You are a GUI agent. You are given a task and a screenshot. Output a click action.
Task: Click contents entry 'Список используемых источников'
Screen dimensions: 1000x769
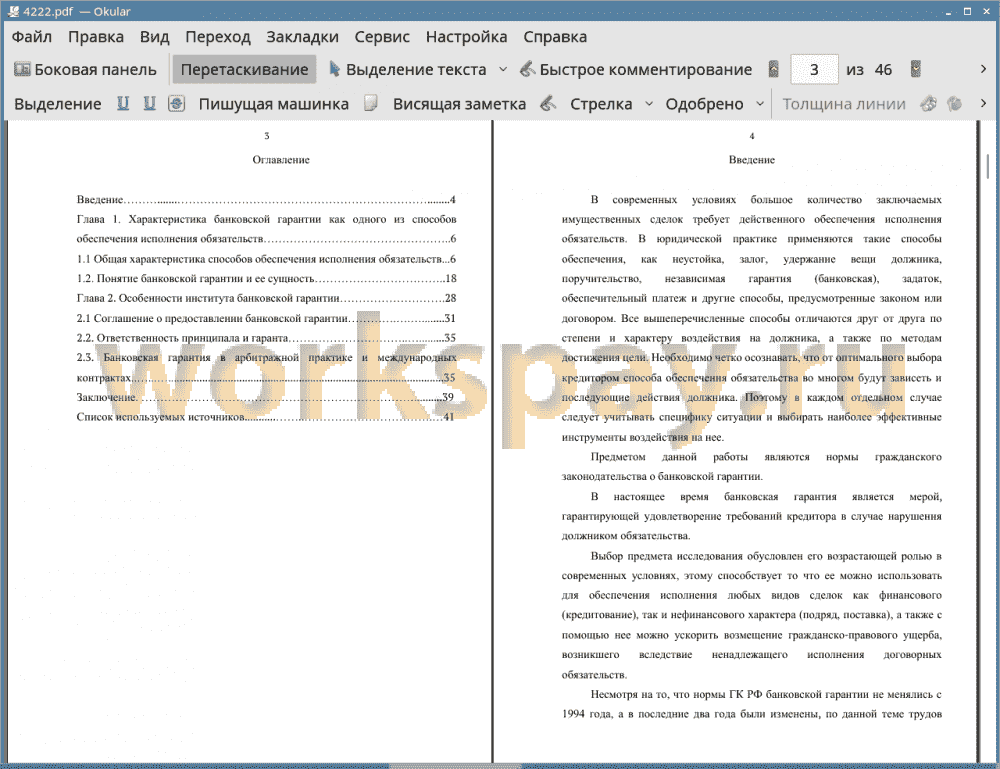[265, 417]
